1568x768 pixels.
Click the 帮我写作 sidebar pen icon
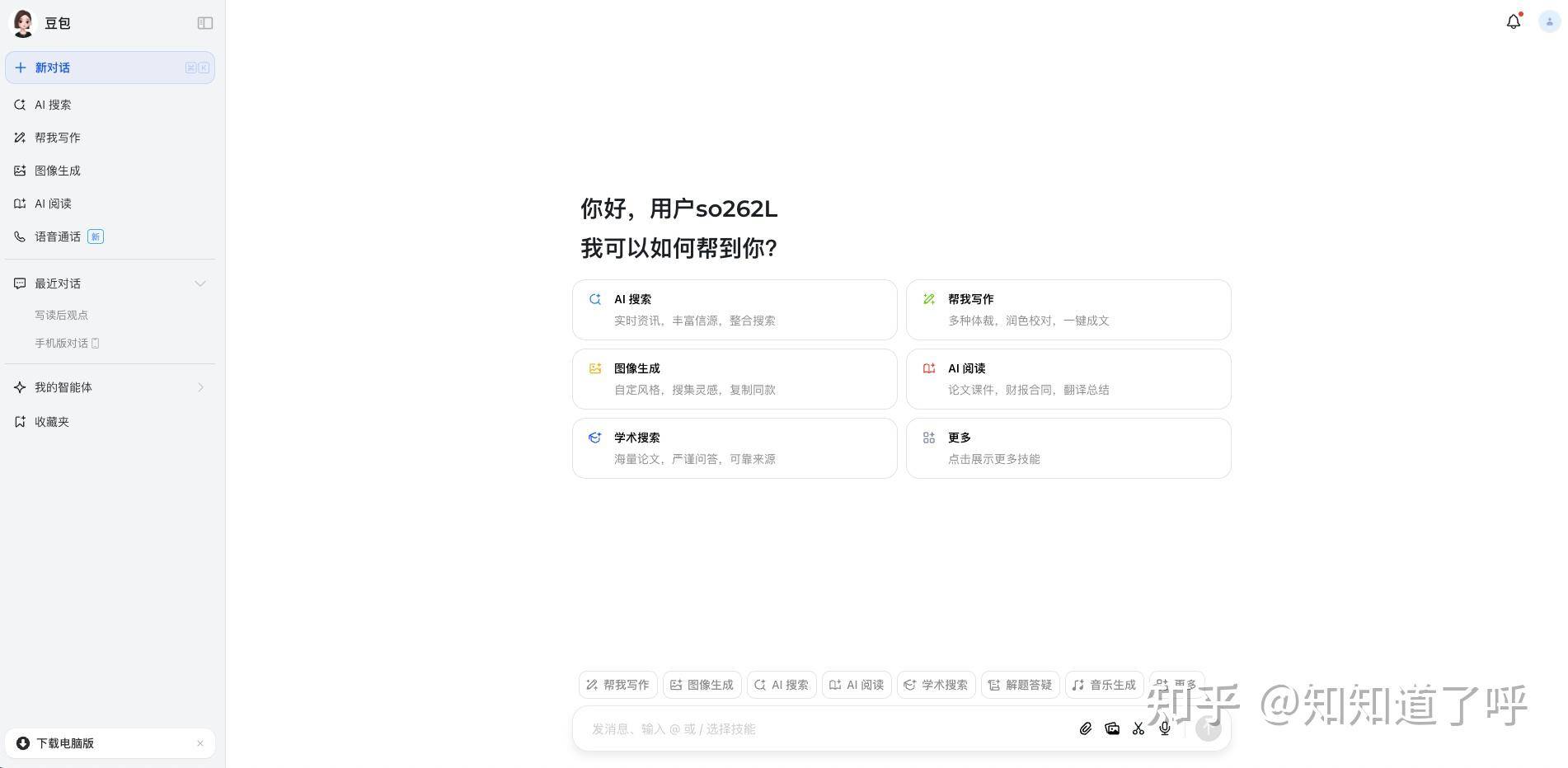(20, 138)
